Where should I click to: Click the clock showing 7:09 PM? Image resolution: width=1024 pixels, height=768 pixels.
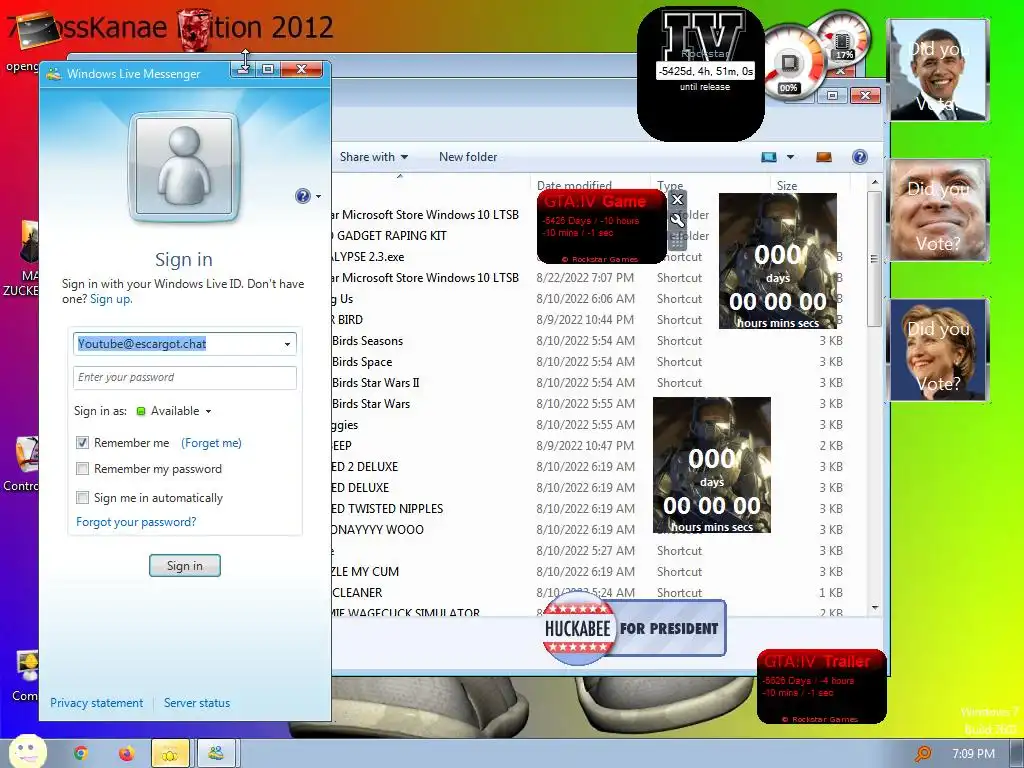click(x=973, y=754)
